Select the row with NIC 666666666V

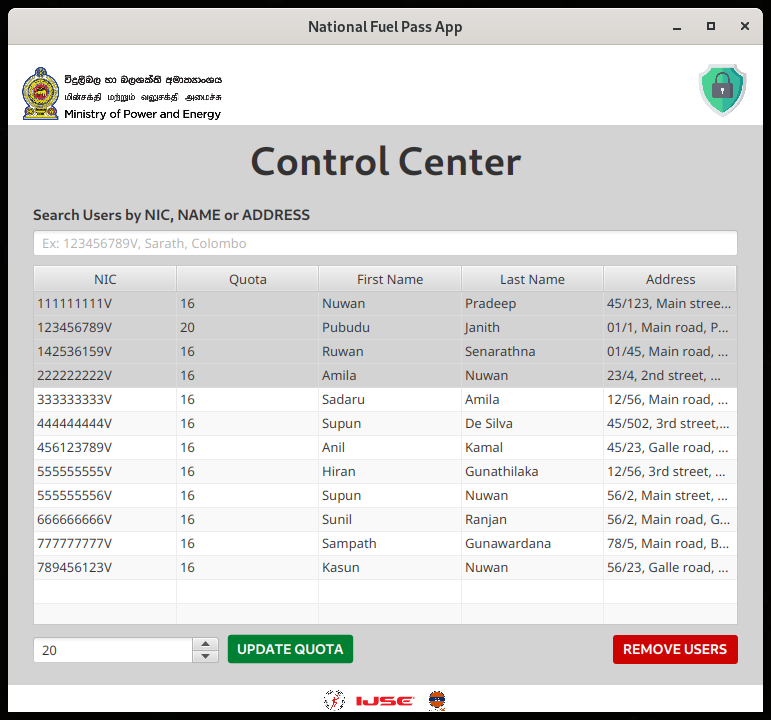[x=386, y=519]
